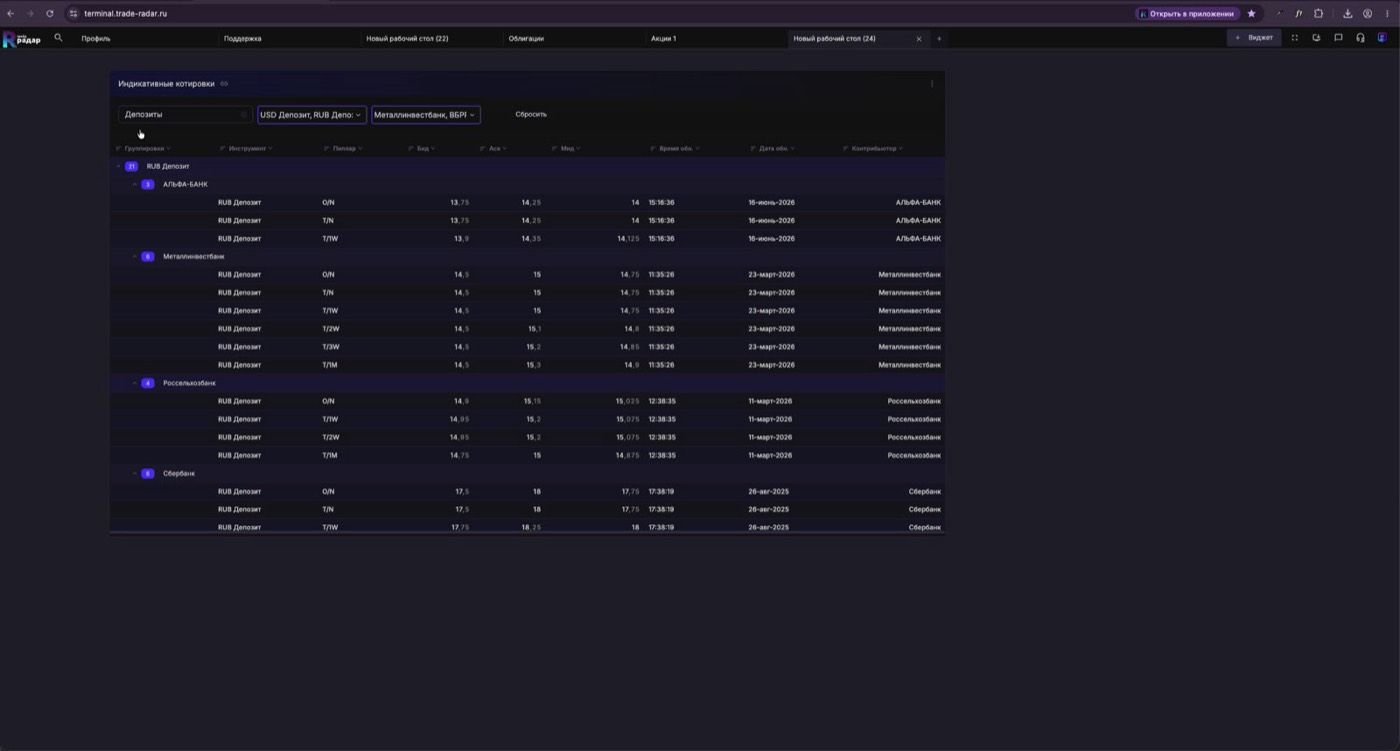The image size is (1400, 751).
Task: Go back in the browser
Action: [x=11, y=14]
